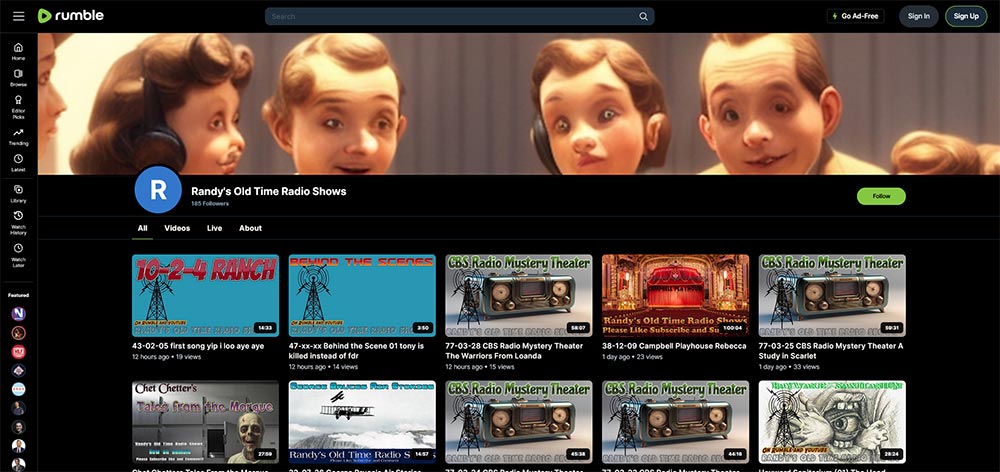Open Latest in the sidebar
1000x472 pixels.
[18, 163]
